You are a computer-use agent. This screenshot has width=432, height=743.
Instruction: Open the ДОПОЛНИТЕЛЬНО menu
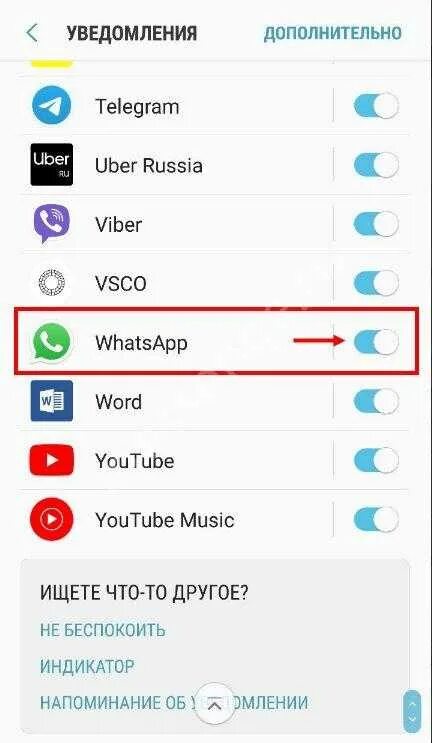coord(333,33)
